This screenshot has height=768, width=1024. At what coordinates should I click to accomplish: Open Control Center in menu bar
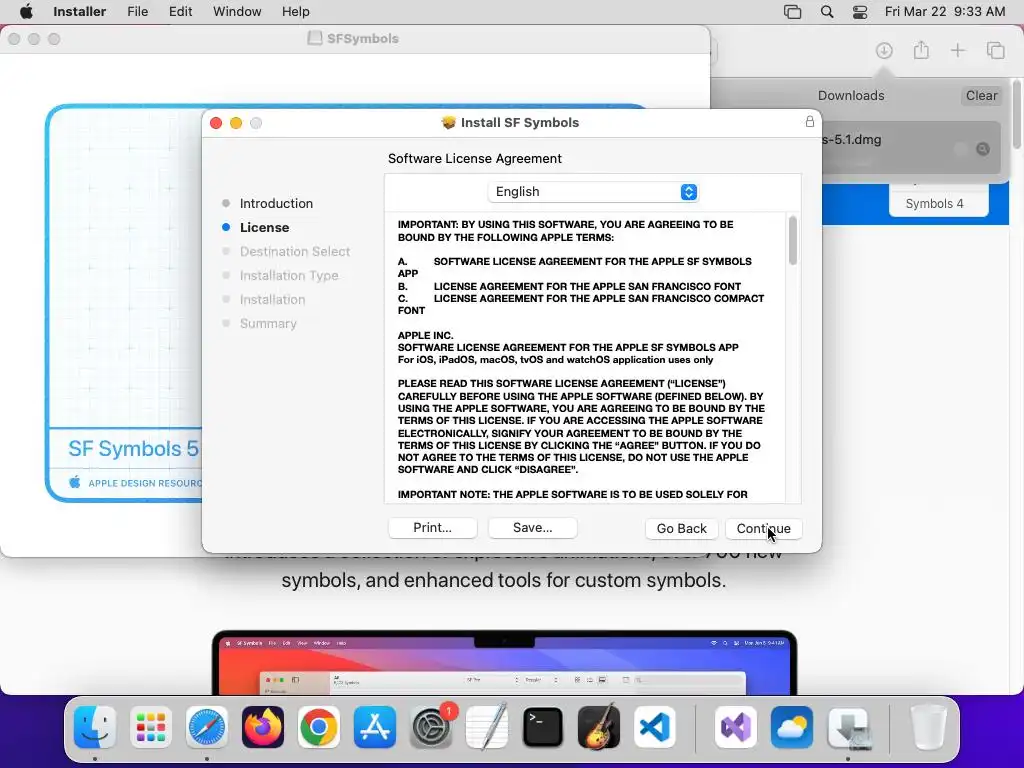pyautogui.click(x=860, y=12)
